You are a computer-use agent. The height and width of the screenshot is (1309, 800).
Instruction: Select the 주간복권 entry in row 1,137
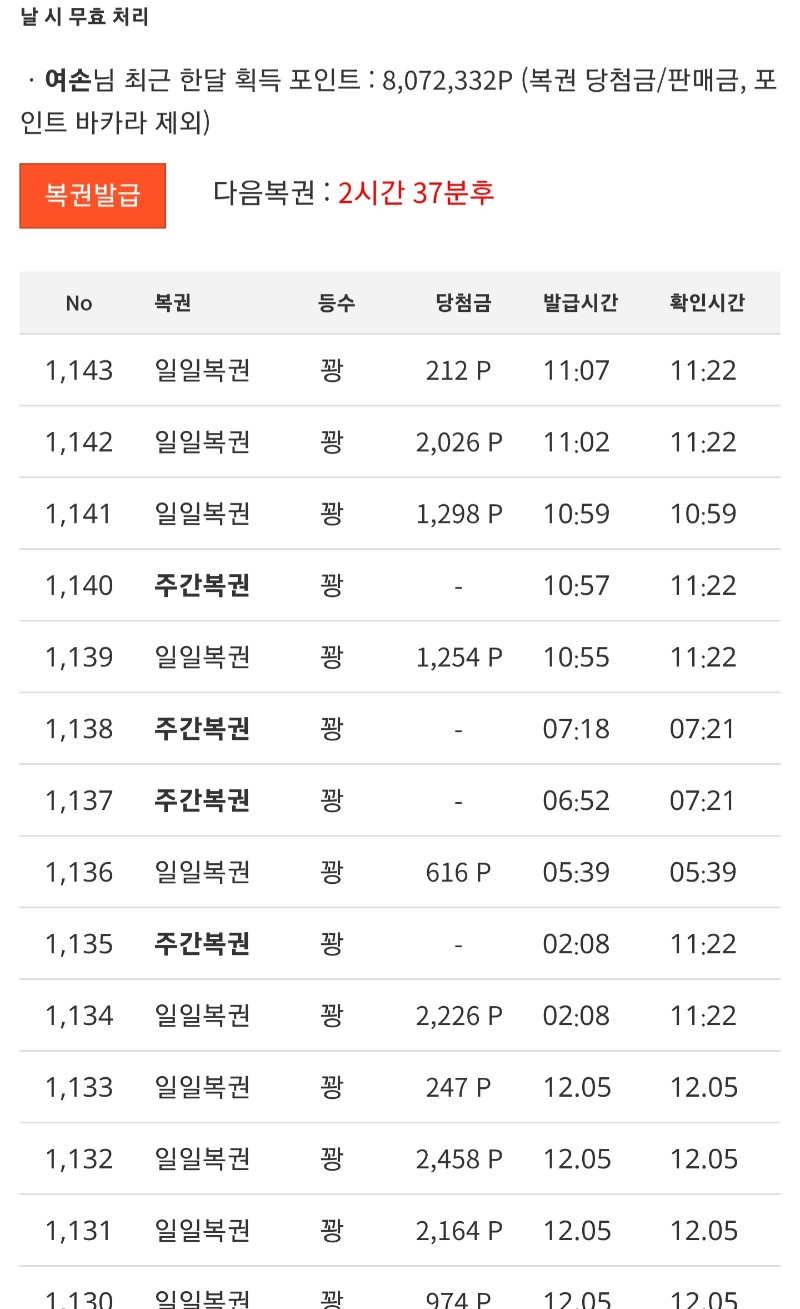pos(202,801)
